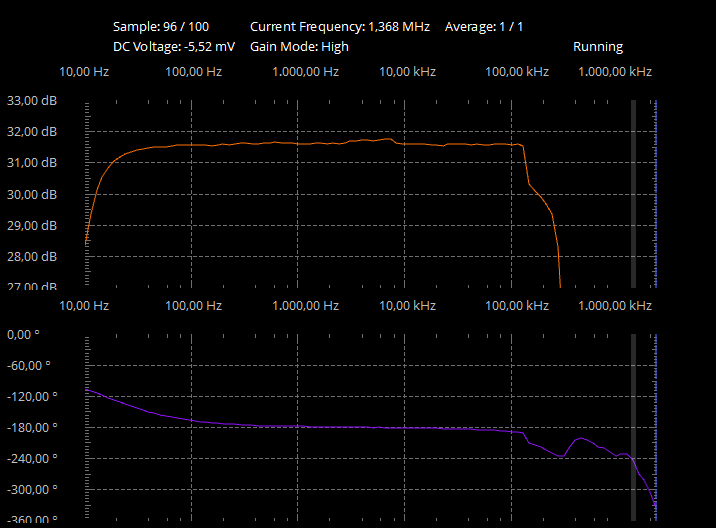The image size is (716, 528).
Task: Click the 28,00 dB axis label
Action: 32,257
